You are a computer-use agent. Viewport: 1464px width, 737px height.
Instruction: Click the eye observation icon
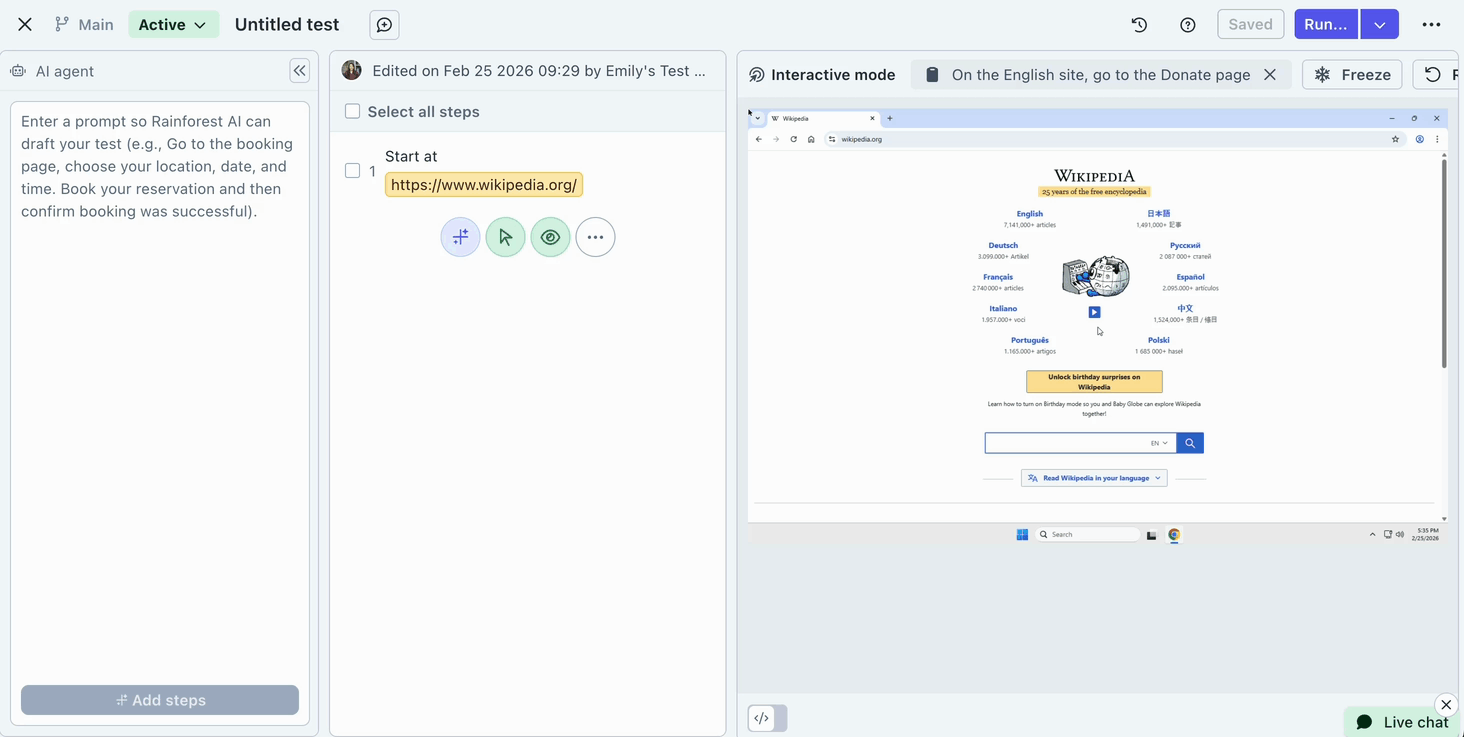coord(550,237)
